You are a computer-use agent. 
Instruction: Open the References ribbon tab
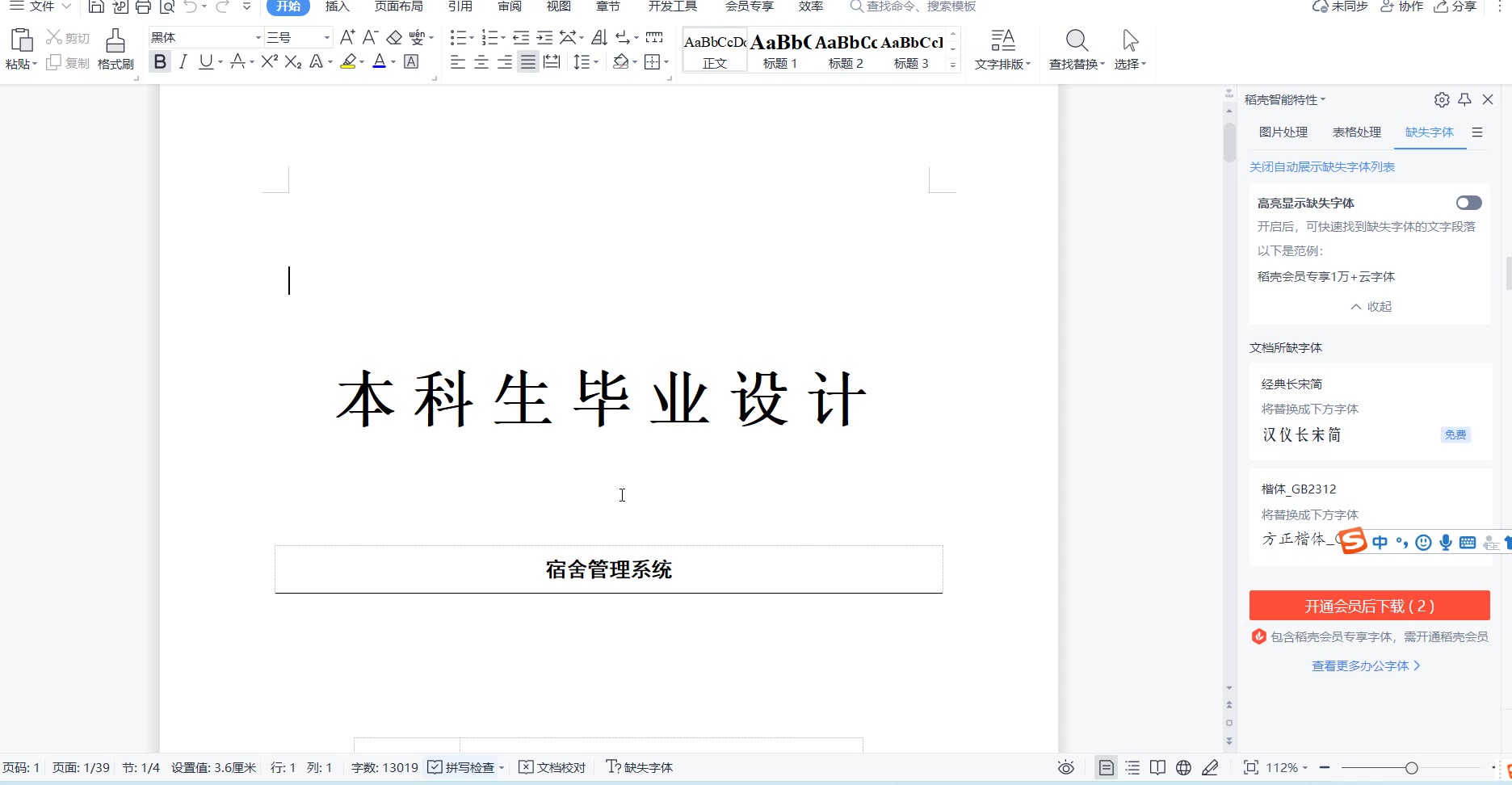(460, 6)
